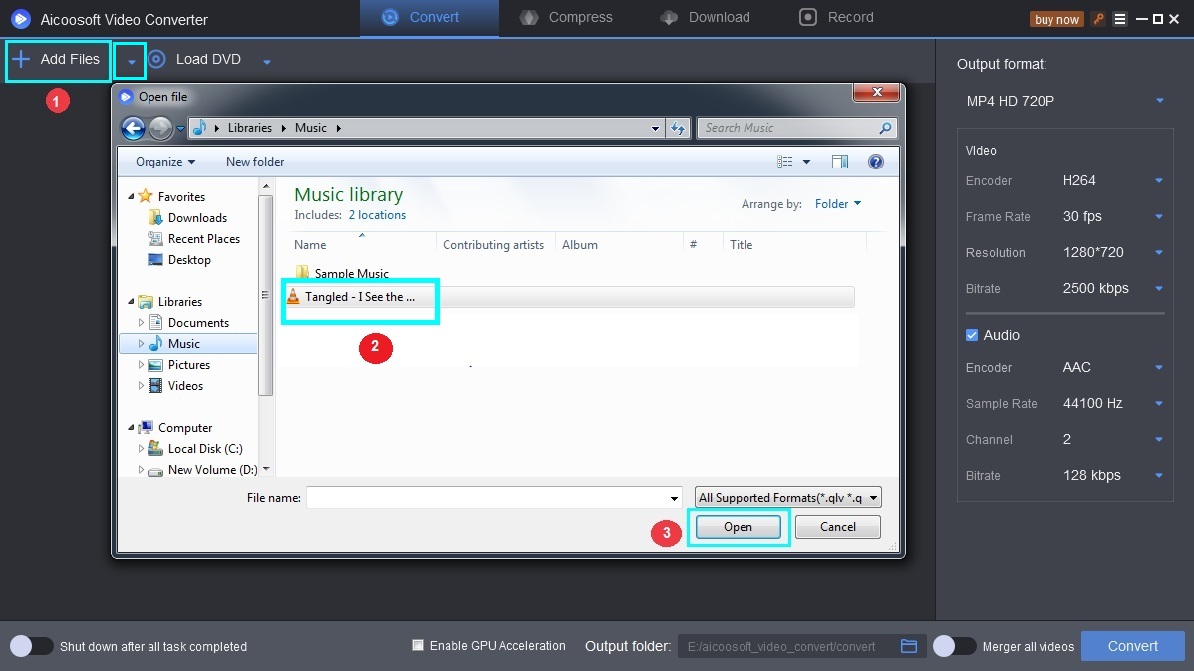Open the File name history dropdown arrow
This screenshot has height=671, width=1194.
coord(674,498)
